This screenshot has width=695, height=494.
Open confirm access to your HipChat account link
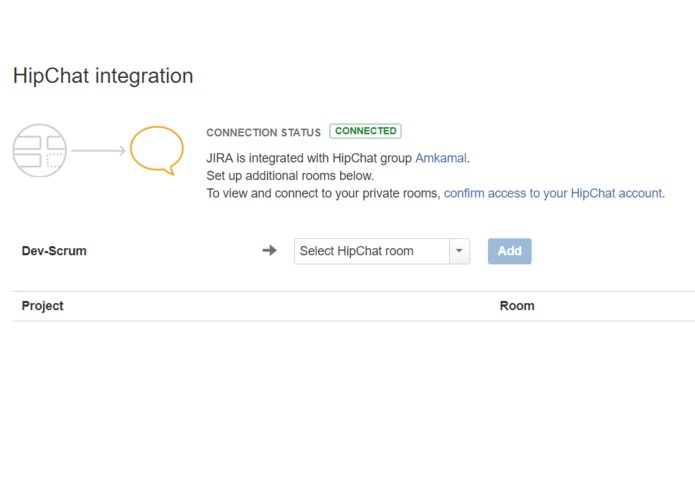coord(553,193)
